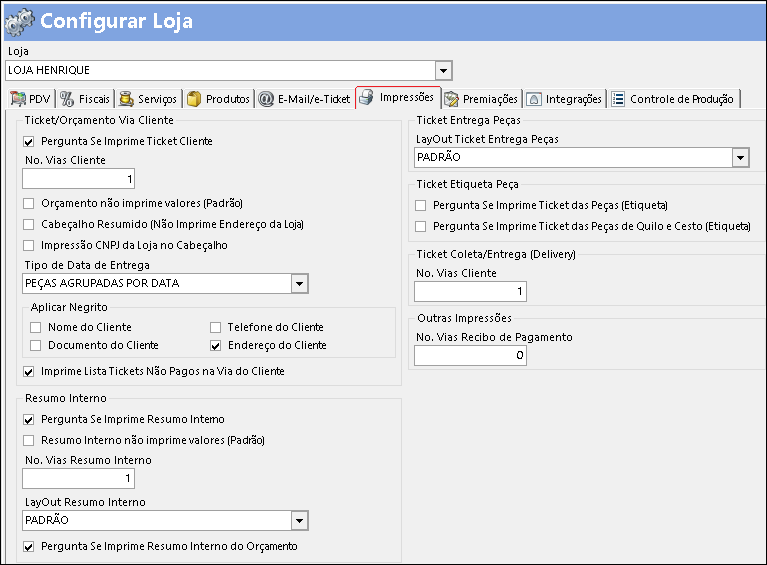Open the PDV tab
Screen dimensions: 767x565
tap(31, 99)
